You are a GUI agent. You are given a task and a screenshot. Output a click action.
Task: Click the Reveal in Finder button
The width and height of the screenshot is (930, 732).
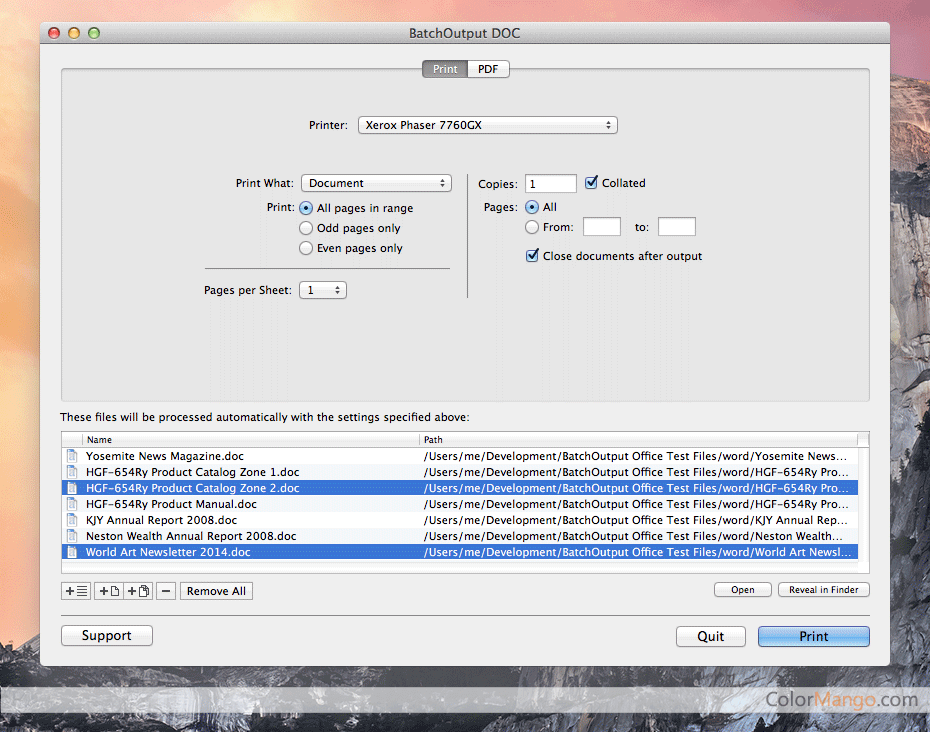tap(823, 589)
